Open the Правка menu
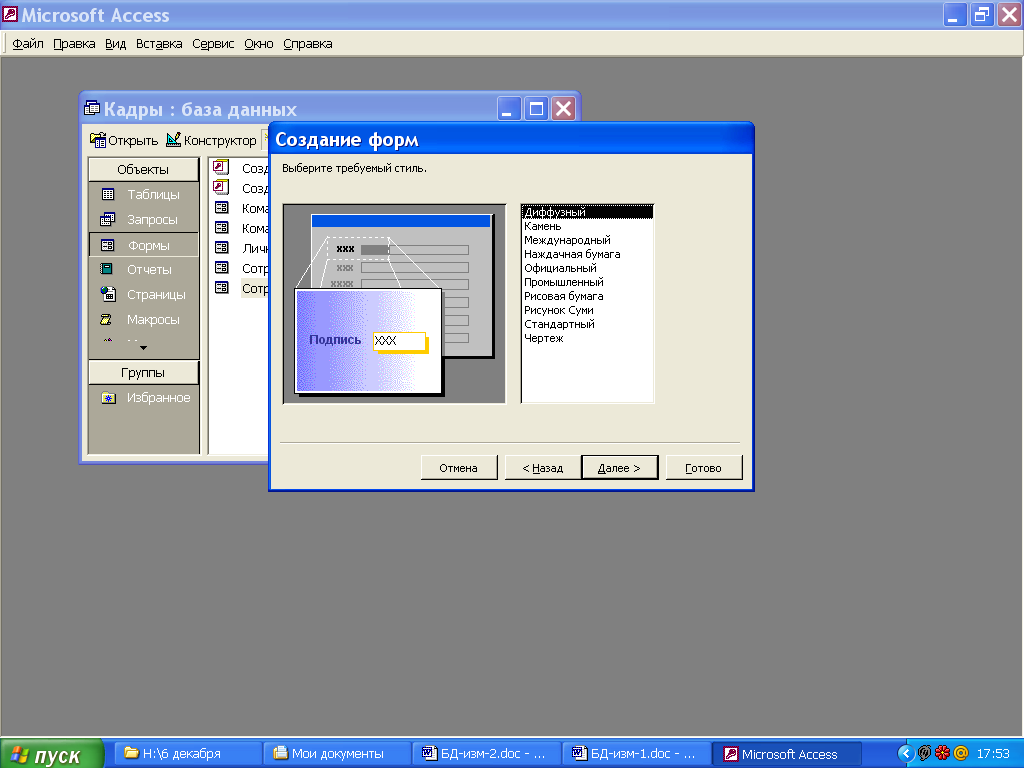 pyautogui.click(x=74, y=44)
